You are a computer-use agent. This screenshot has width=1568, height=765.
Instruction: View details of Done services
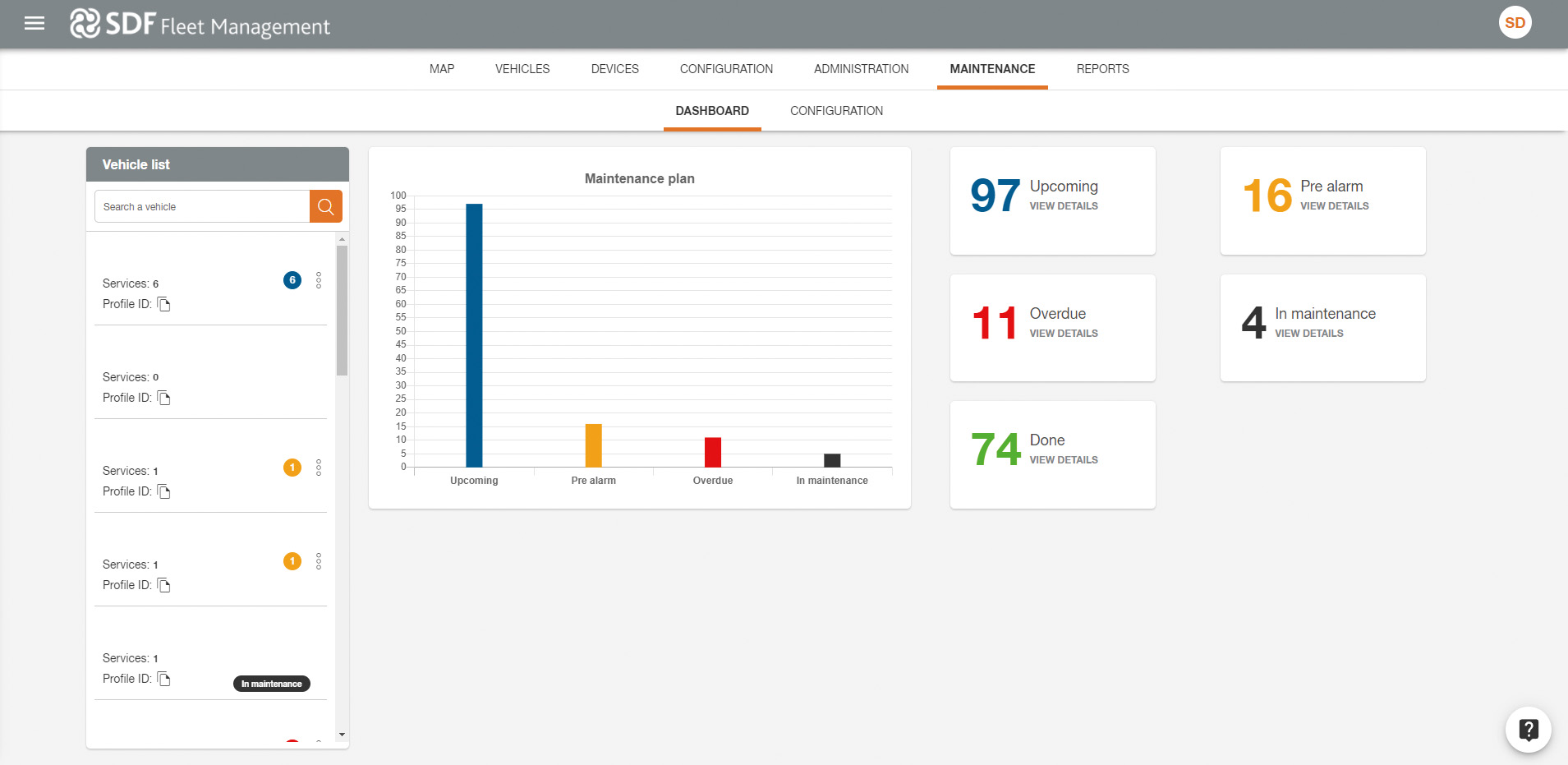click(1064, 460)
